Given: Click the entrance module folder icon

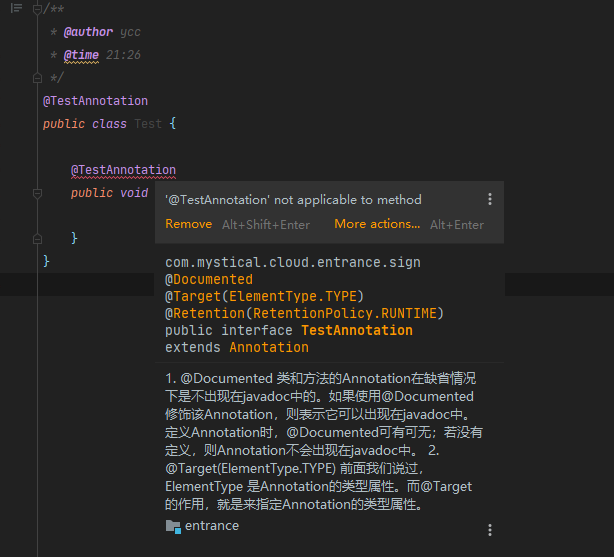Looking at the screenshot, I should tap(173, 526).
